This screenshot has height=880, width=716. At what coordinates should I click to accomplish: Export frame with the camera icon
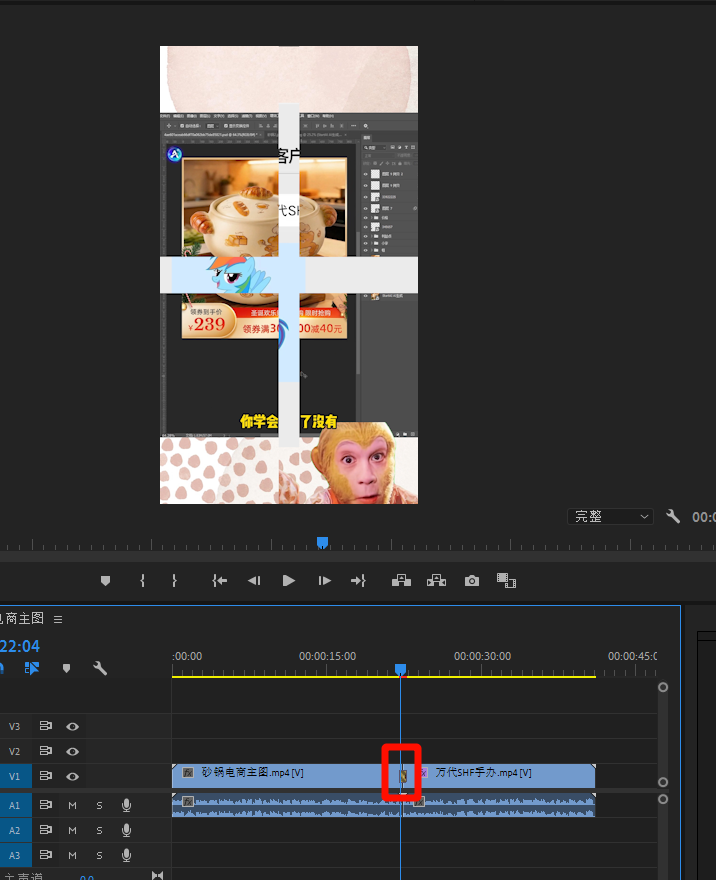(x=471, y=581)
